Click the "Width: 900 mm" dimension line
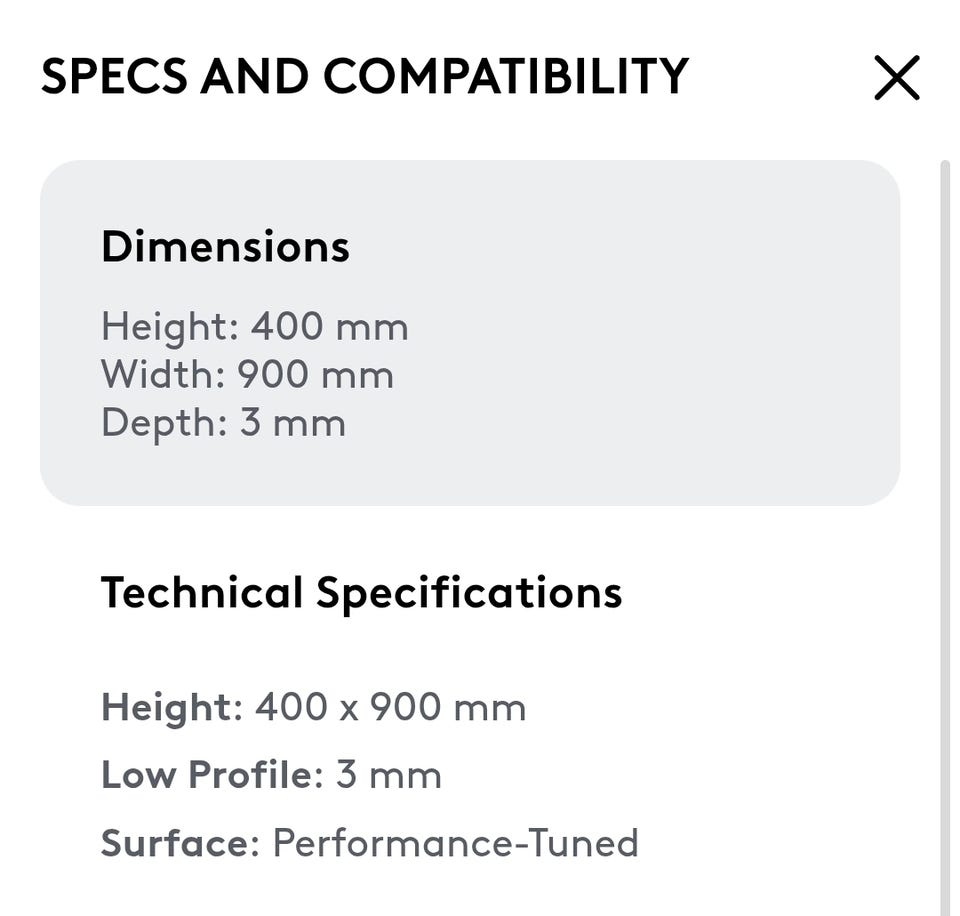 pos(247,375)
